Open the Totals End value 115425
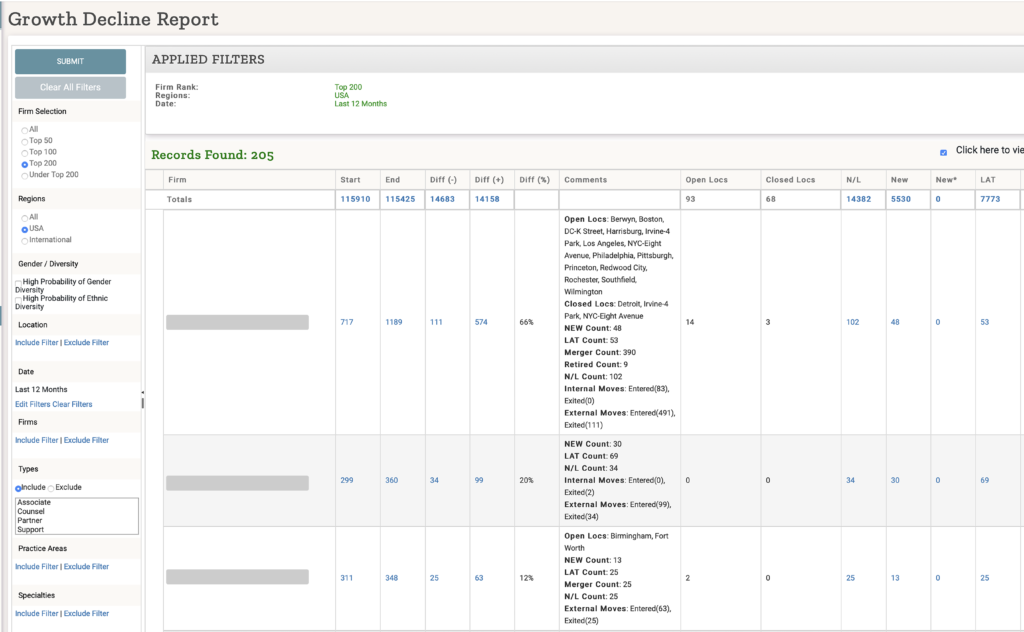The height and width of the screenshot is (632, 1024). (400, 199)
